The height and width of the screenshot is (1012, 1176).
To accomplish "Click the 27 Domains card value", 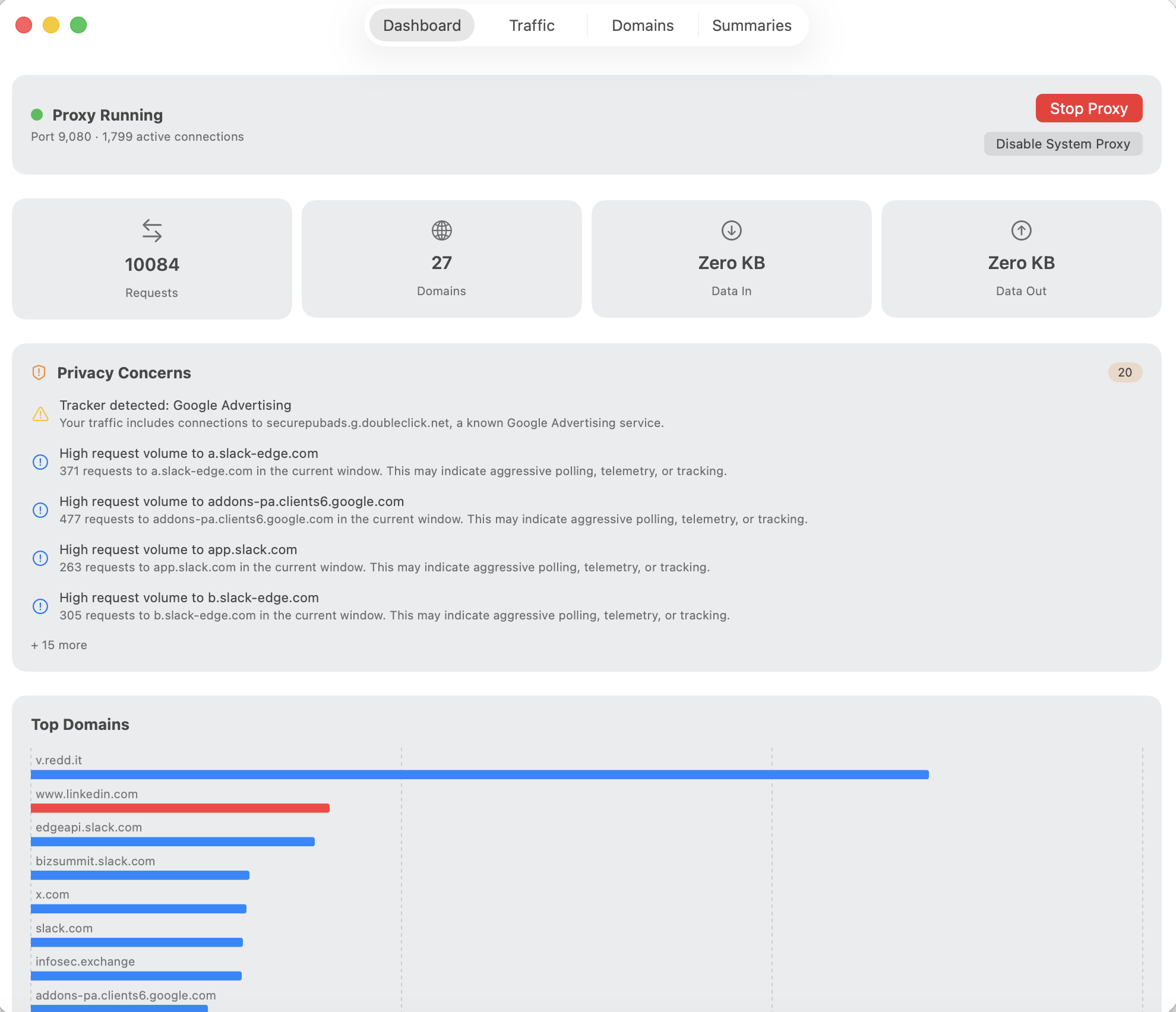I will 441,263.
